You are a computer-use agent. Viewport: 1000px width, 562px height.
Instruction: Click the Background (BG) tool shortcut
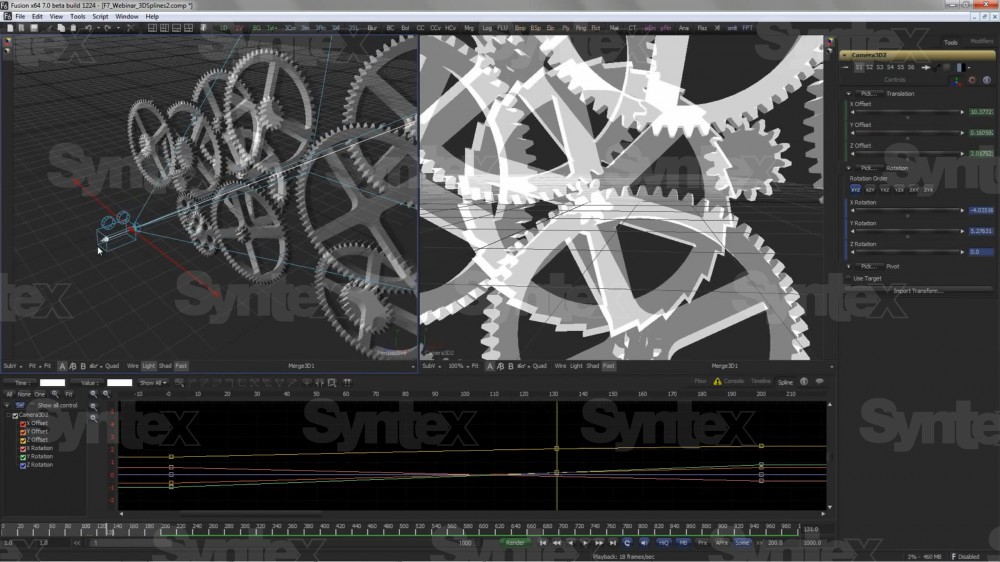pyautogui.click(x=255, y=28)
